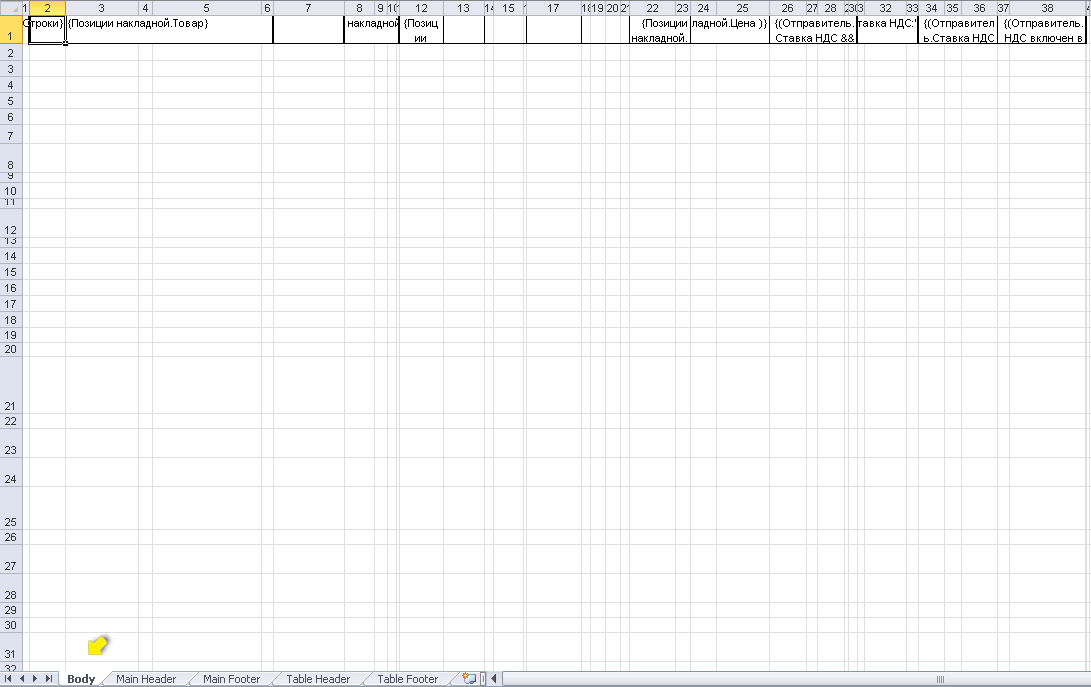Viewport: 1091px width, 687px height.
Task: Select row header 1
Action: (x=10, y=30)
